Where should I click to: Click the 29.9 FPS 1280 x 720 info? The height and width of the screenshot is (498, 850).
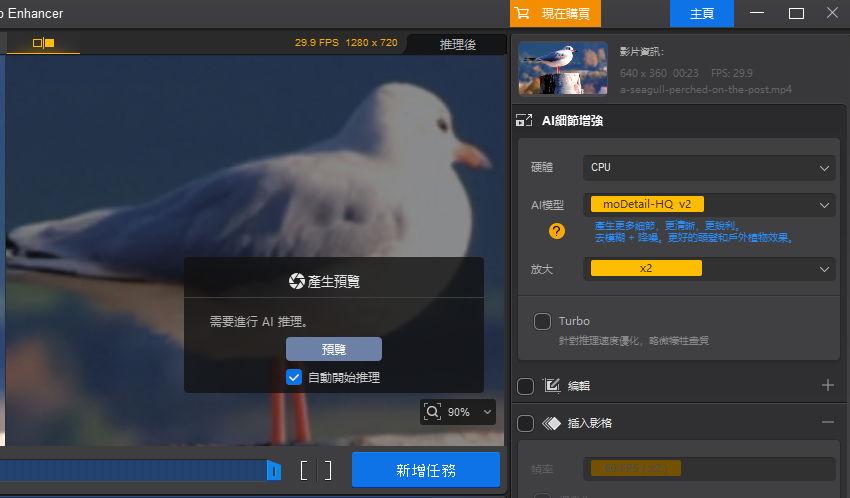[x=346, y=43]
